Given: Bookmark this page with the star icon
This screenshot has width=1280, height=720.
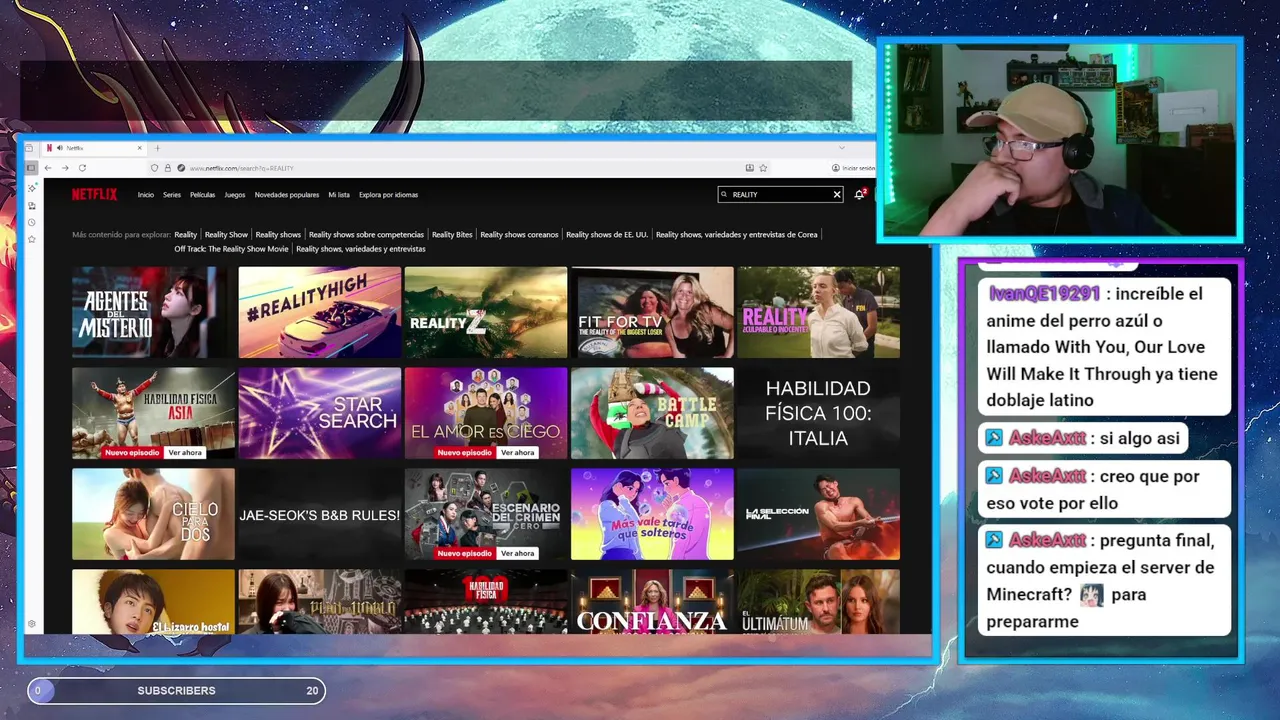Looking at the screenshot, I should click(763, 168).
